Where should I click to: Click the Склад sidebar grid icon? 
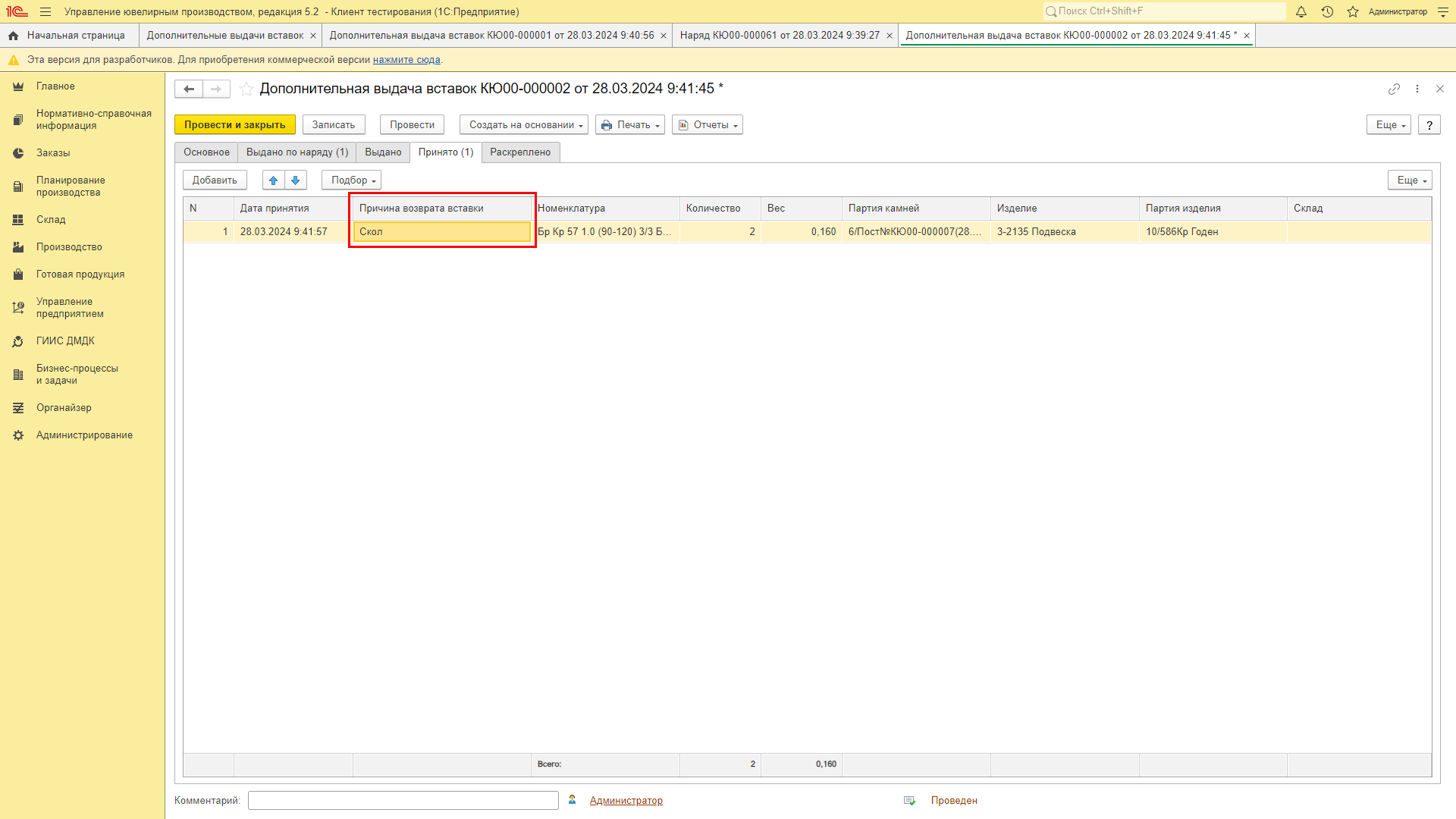pos(18,220)
